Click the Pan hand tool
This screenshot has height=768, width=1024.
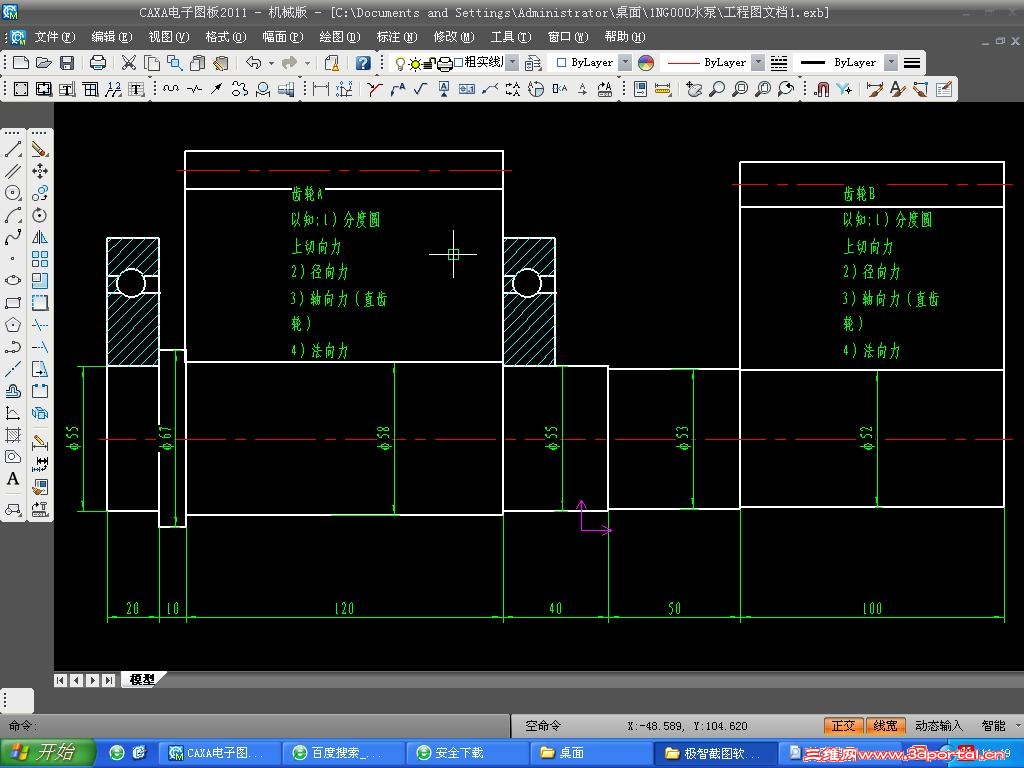click(x=694, y=89)
